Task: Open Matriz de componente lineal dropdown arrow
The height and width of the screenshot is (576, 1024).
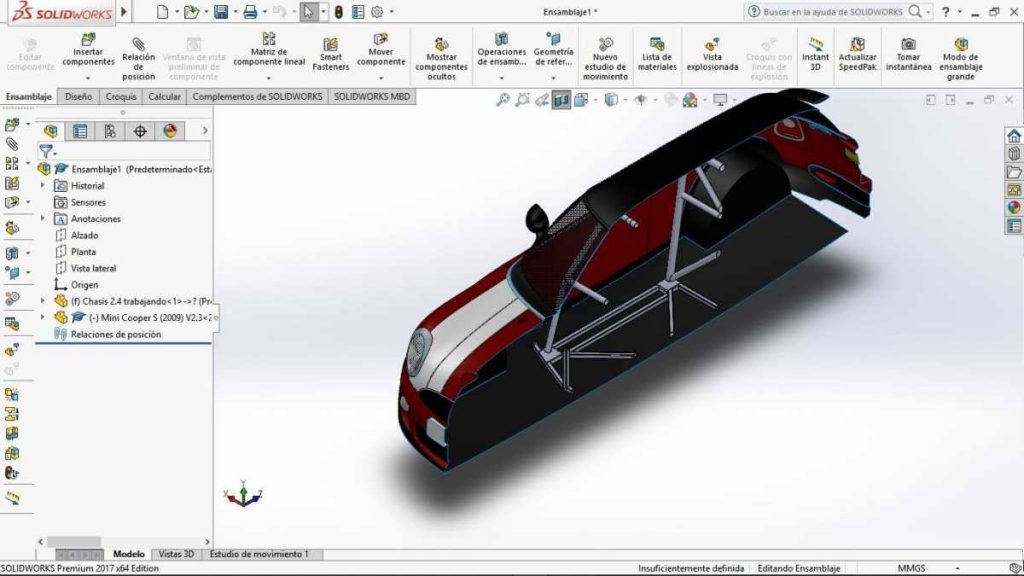Action: coord(269,76)
